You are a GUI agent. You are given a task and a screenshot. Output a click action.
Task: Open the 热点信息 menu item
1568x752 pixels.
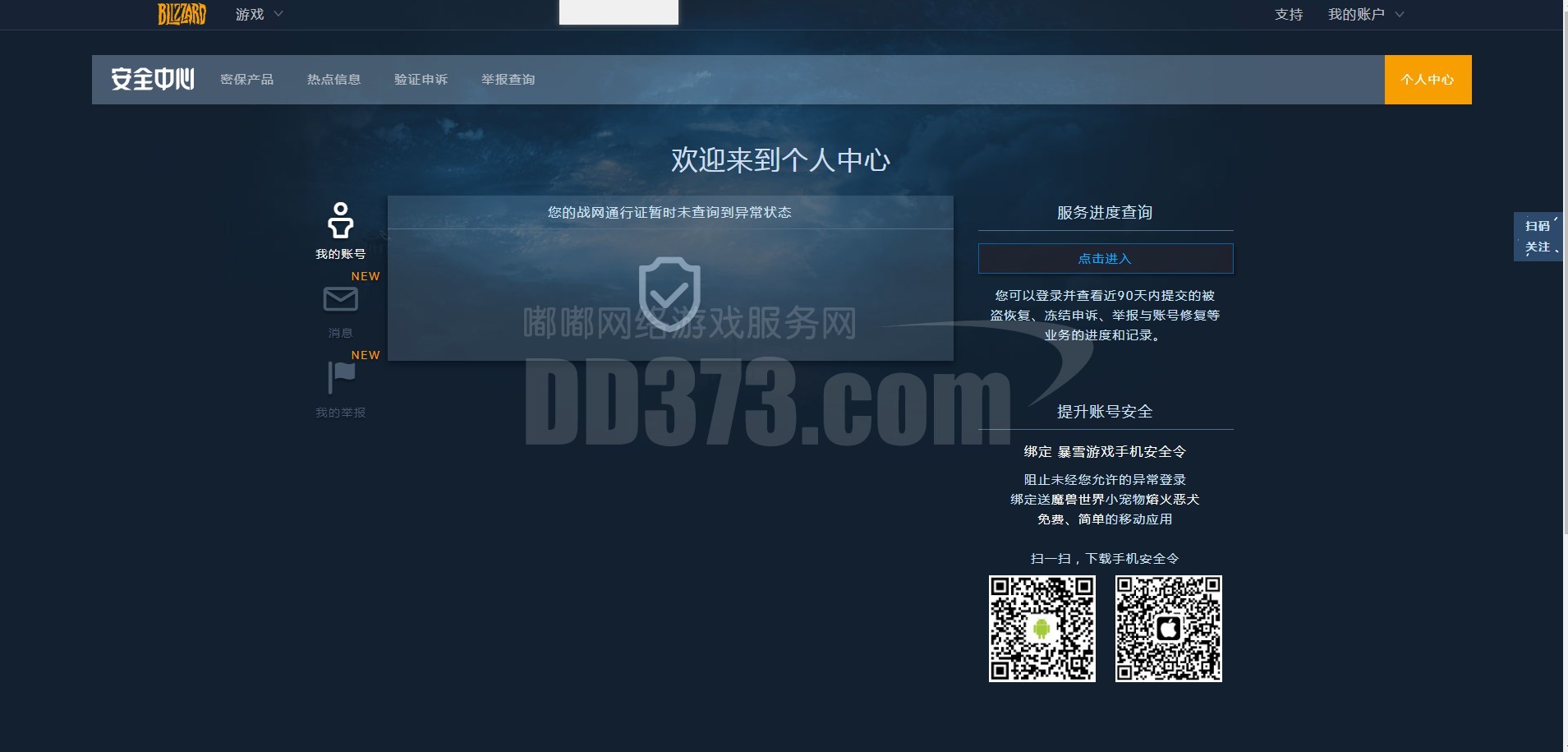pos(333,80)
